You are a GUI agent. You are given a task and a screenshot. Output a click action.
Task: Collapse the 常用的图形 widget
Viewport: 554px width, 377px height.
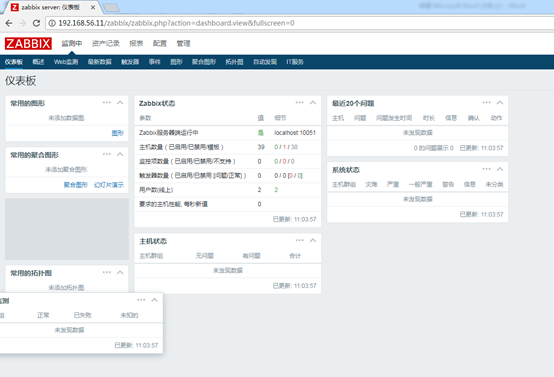120,102
